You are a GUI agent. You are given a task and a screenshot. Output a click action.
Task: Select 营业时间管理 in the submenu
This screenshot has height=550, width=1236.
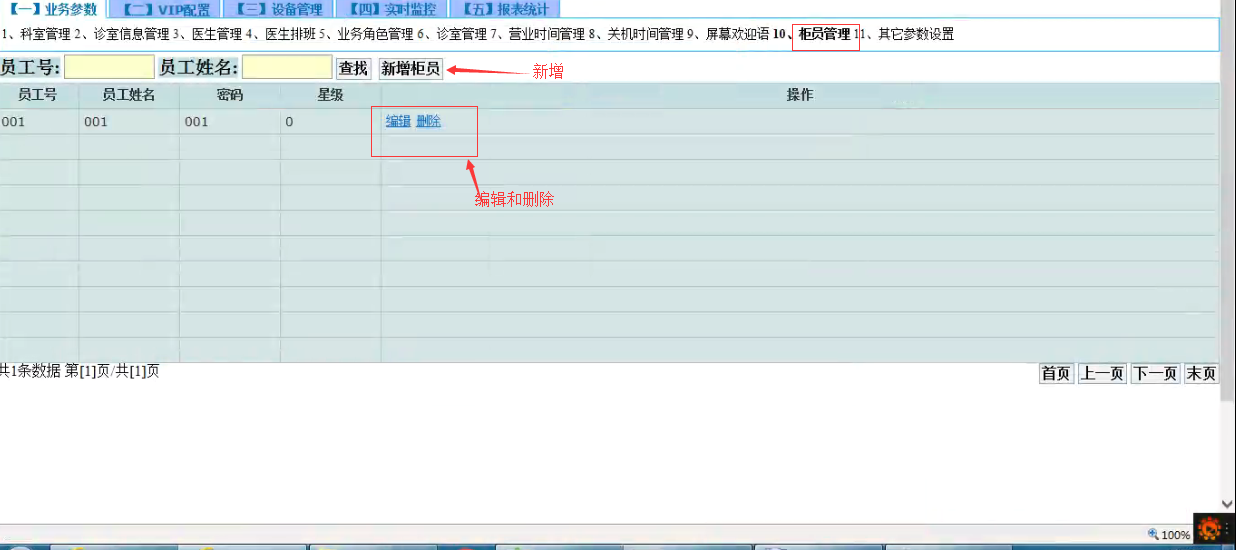pyautogui.click(x=546, y=34)
